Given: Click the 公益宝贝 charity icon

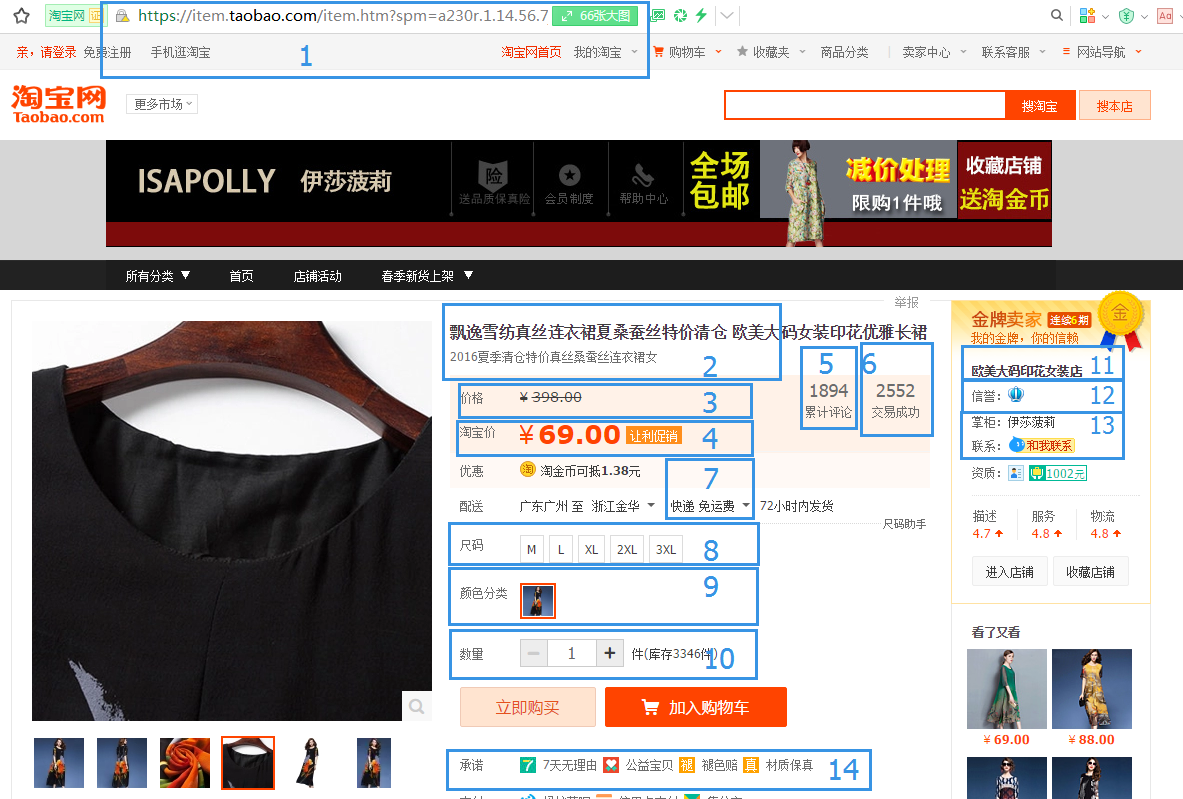Looking at the screenshot, I should [x=611, y=765].
